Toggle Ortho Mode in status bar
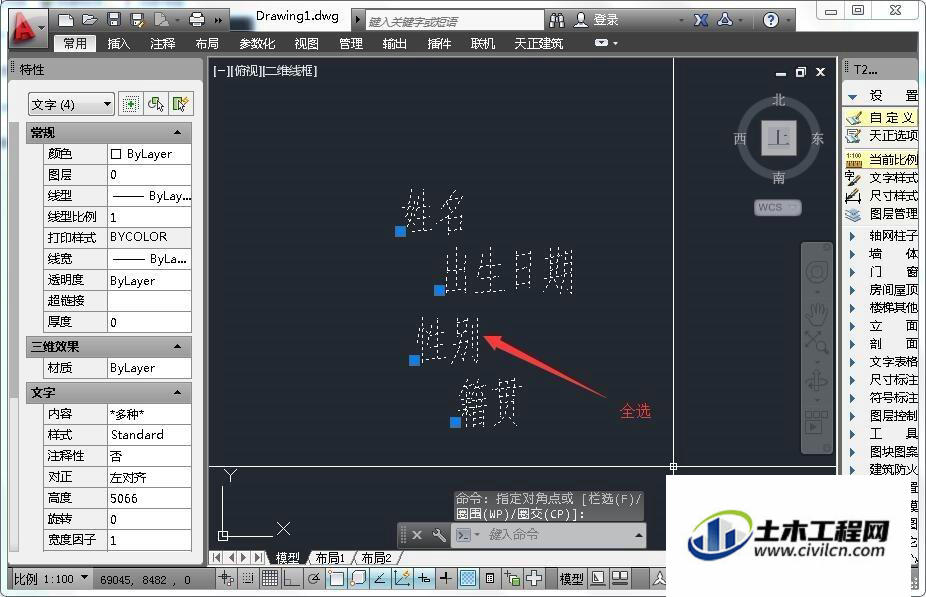 [x=291, y=579]
